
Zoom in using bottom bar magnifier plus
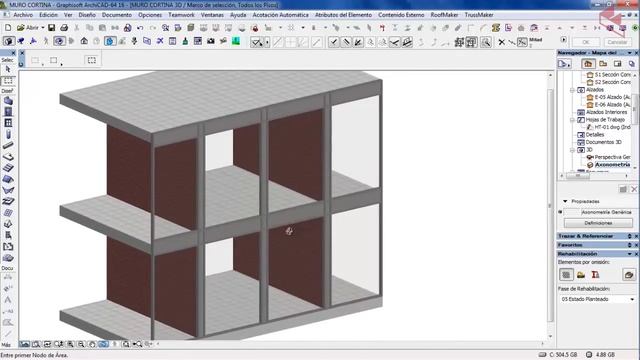[x=71, y=344]
